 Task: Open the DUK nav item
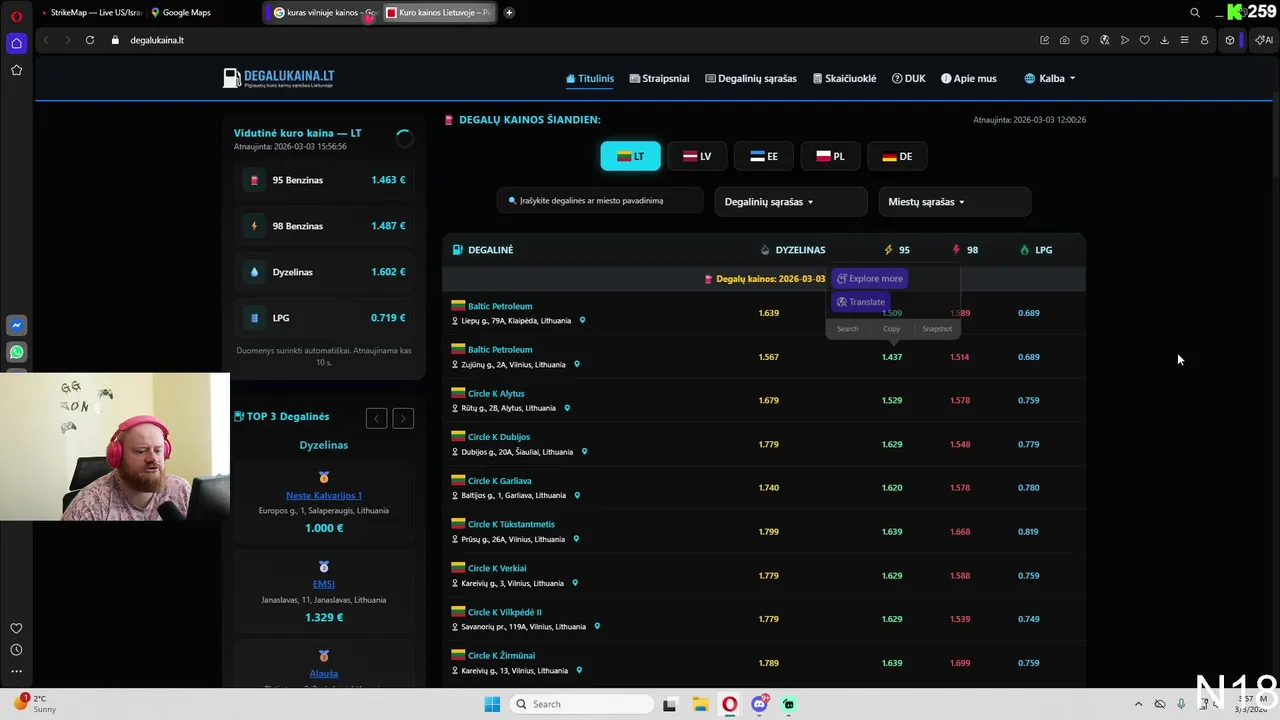909,78
